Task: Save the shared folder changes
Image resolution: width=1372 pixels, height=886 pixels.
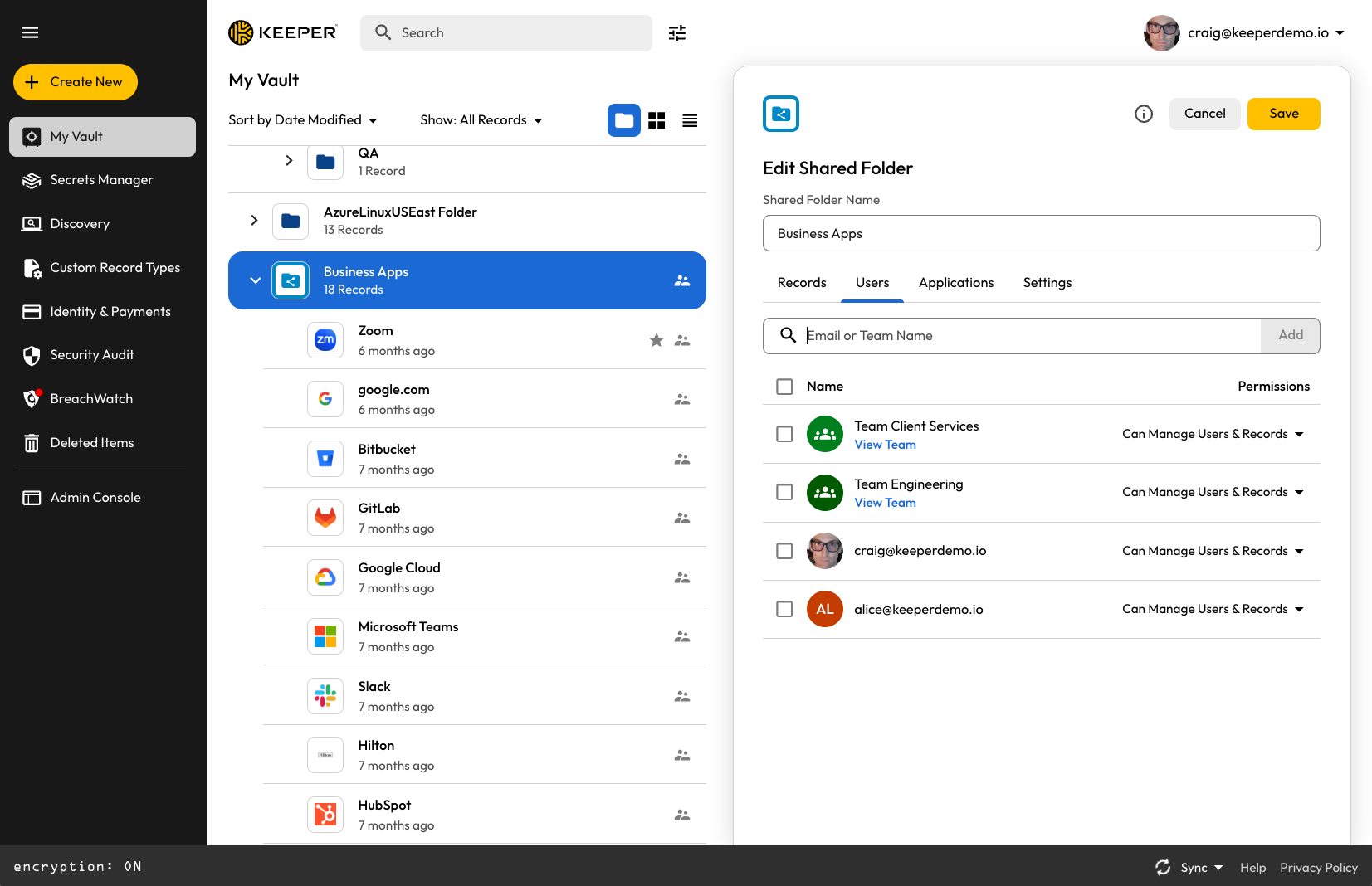Action: [x=1283, y=114]
